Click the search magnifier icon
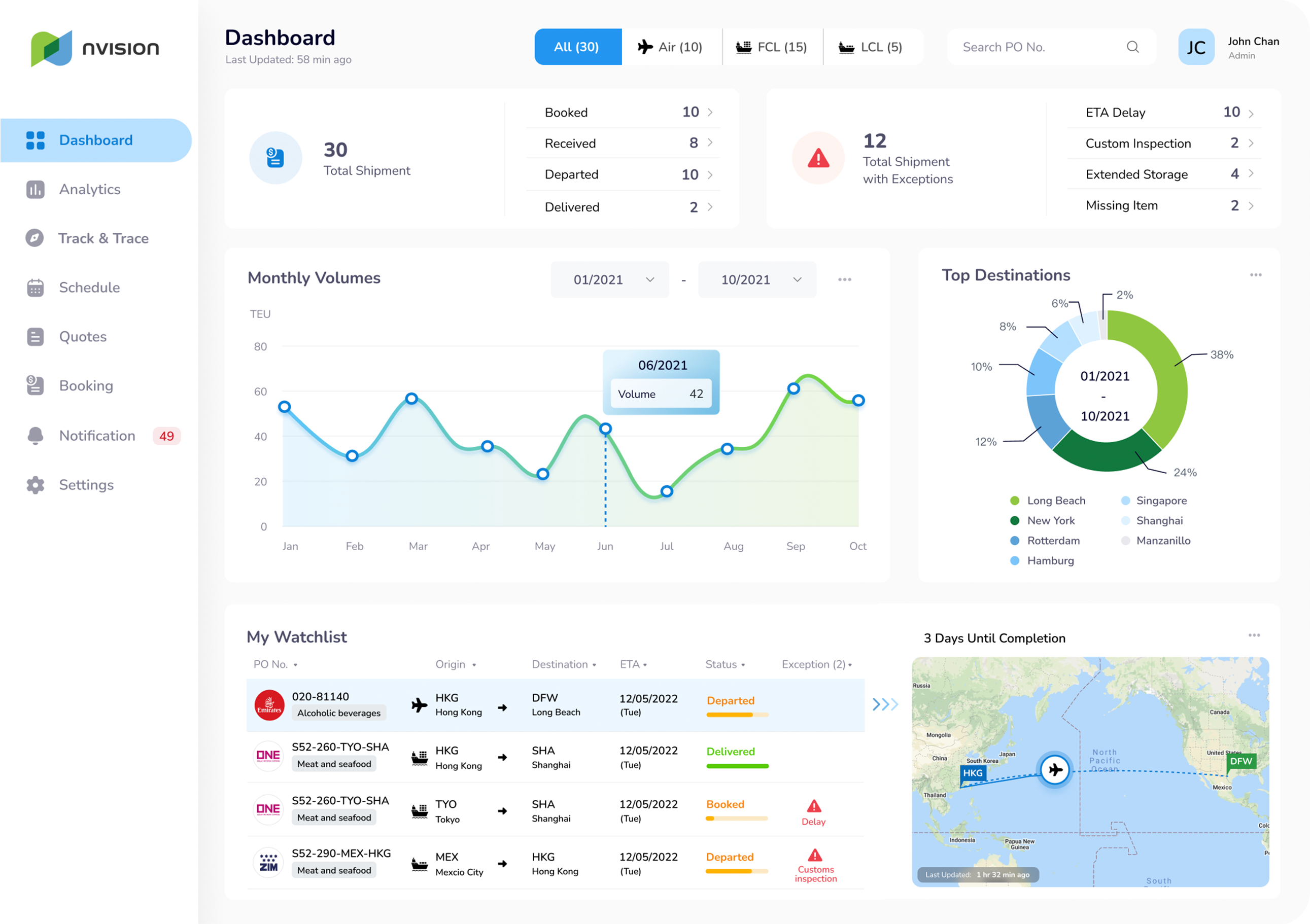This screenshot has height=924, width=1310. coord(1132,47)
